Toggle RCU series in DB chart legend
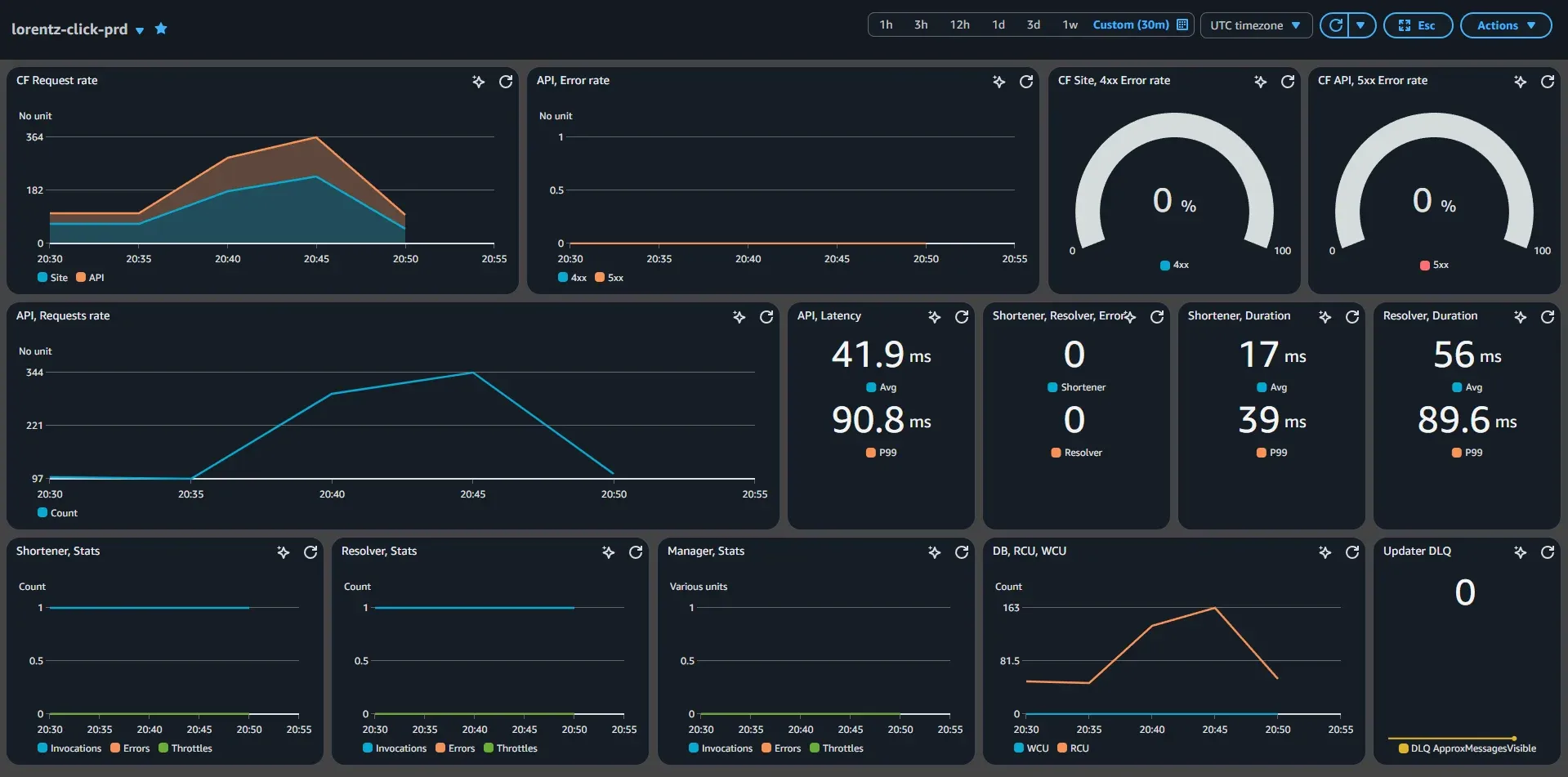The image size is (1568, 777). click(1074, 748)
